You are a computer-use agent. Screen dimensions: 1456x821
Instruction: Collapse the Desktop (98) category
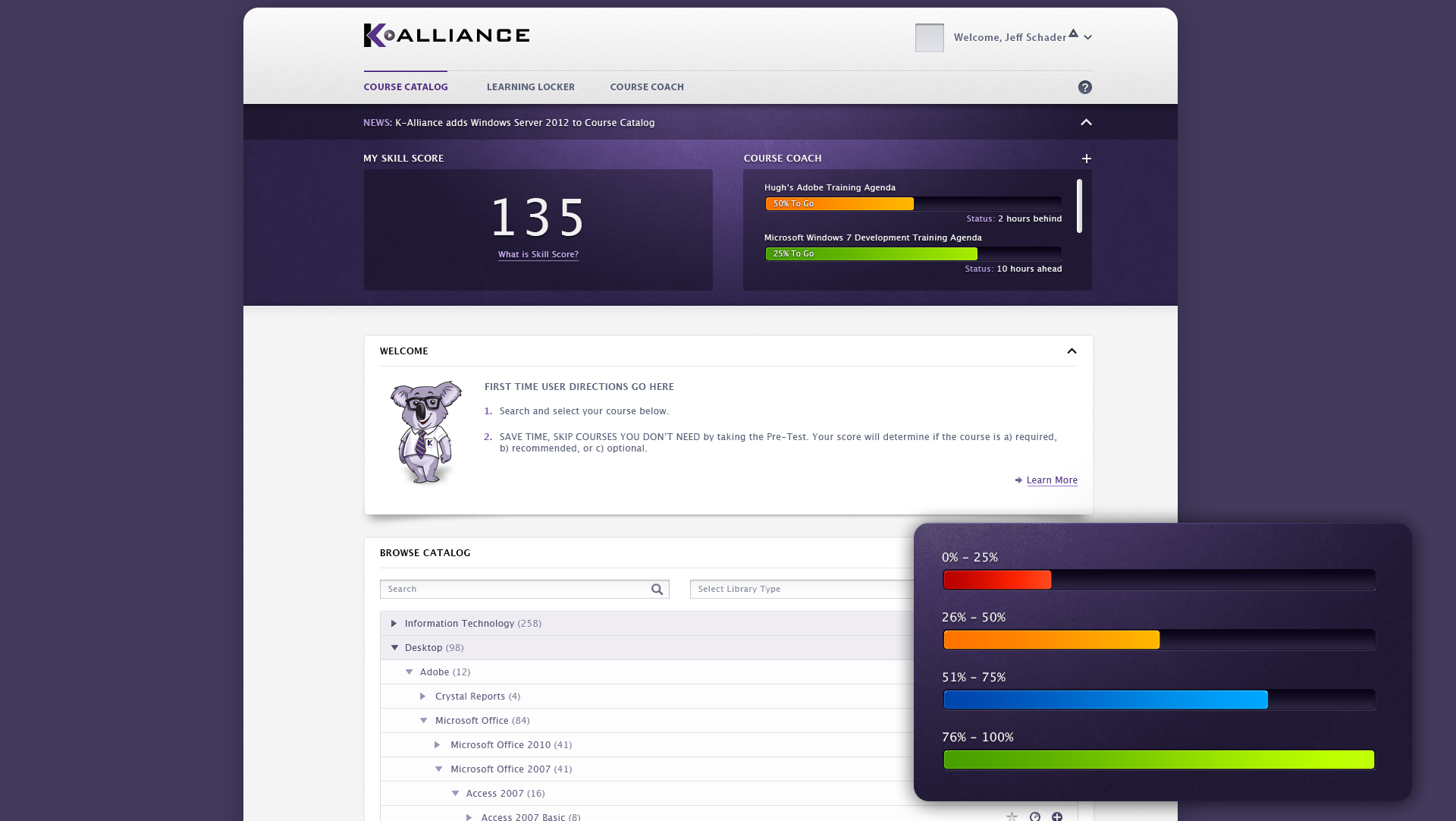click(394, 648)
